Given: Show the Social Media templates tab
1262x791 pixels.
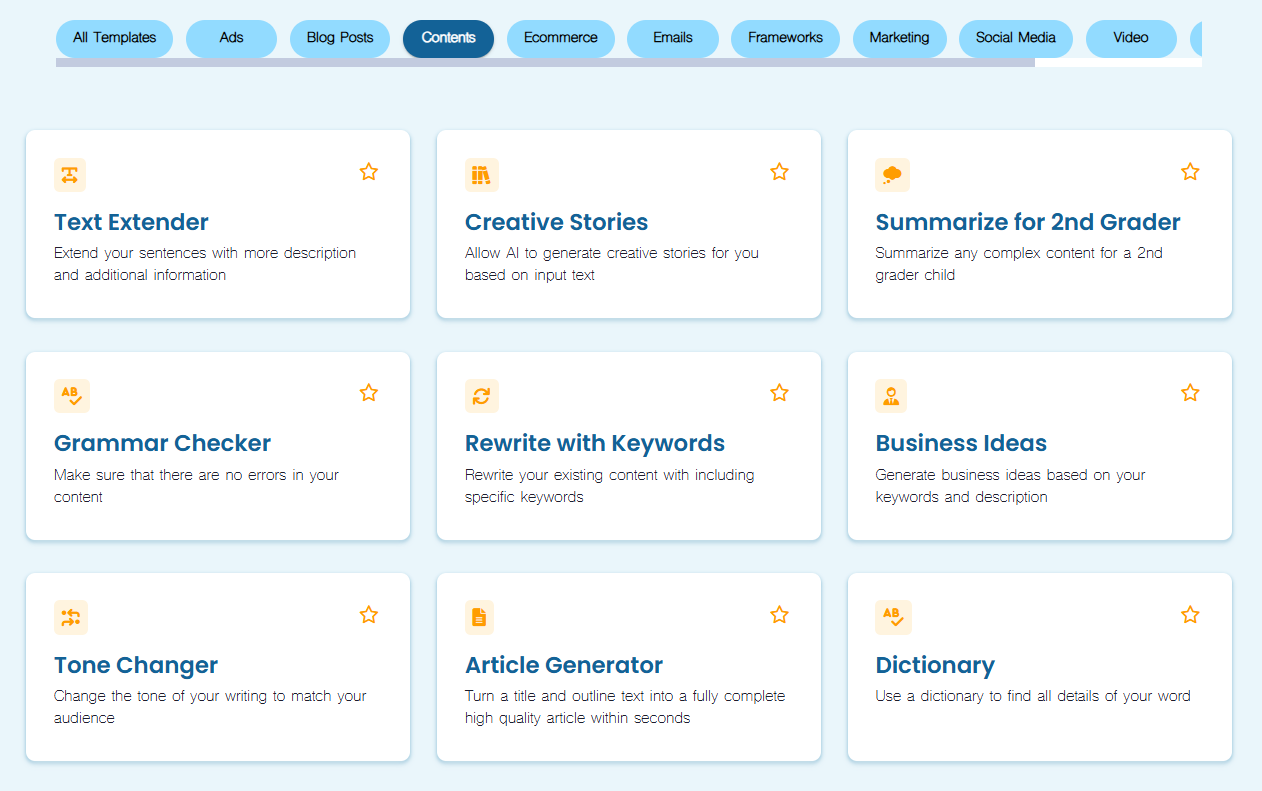Looking at the screenshot, I should tap(1015, 38).
